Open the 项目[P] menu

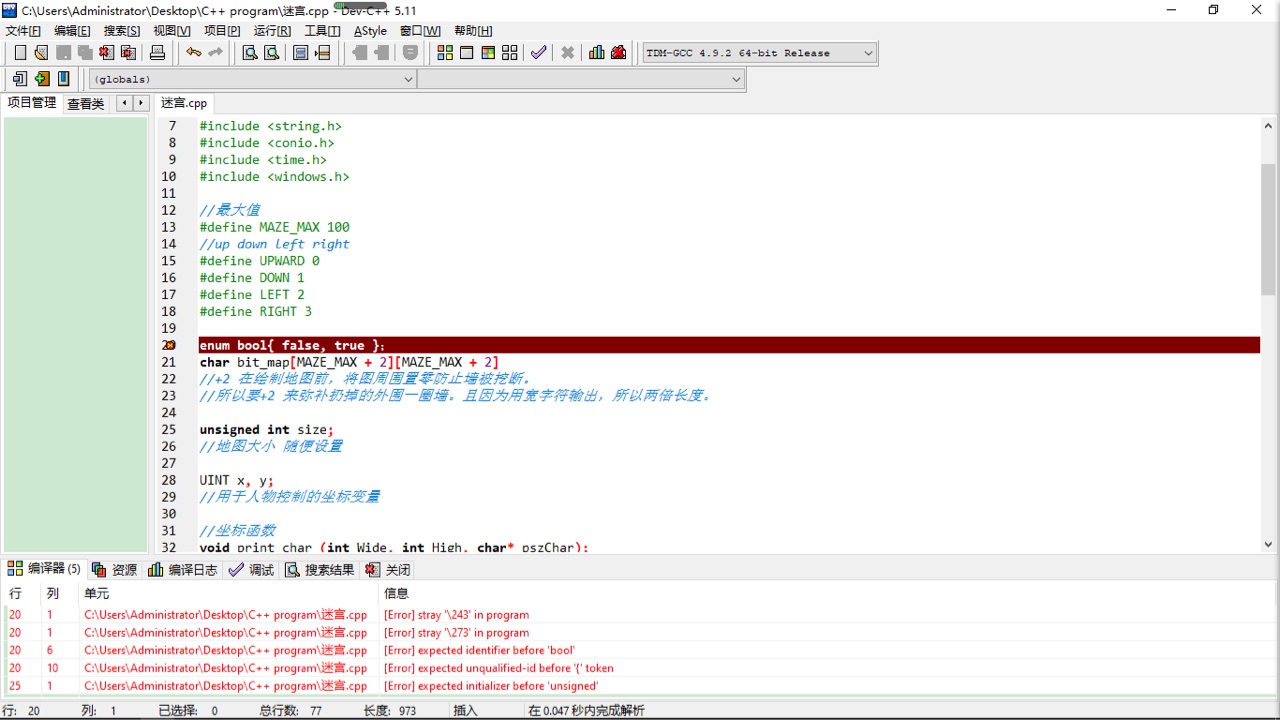(x=222, y=31)
